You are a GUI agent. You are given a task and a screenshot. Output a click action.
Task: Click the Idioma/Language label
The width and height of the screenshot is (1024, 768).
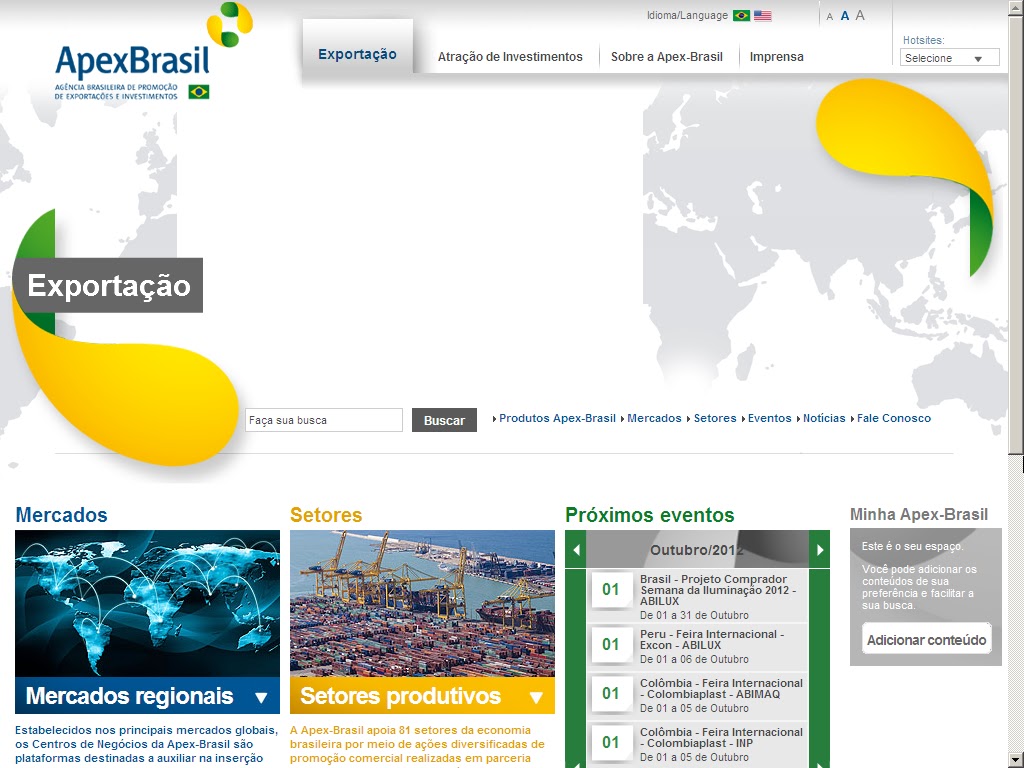[x=687, y=15]
